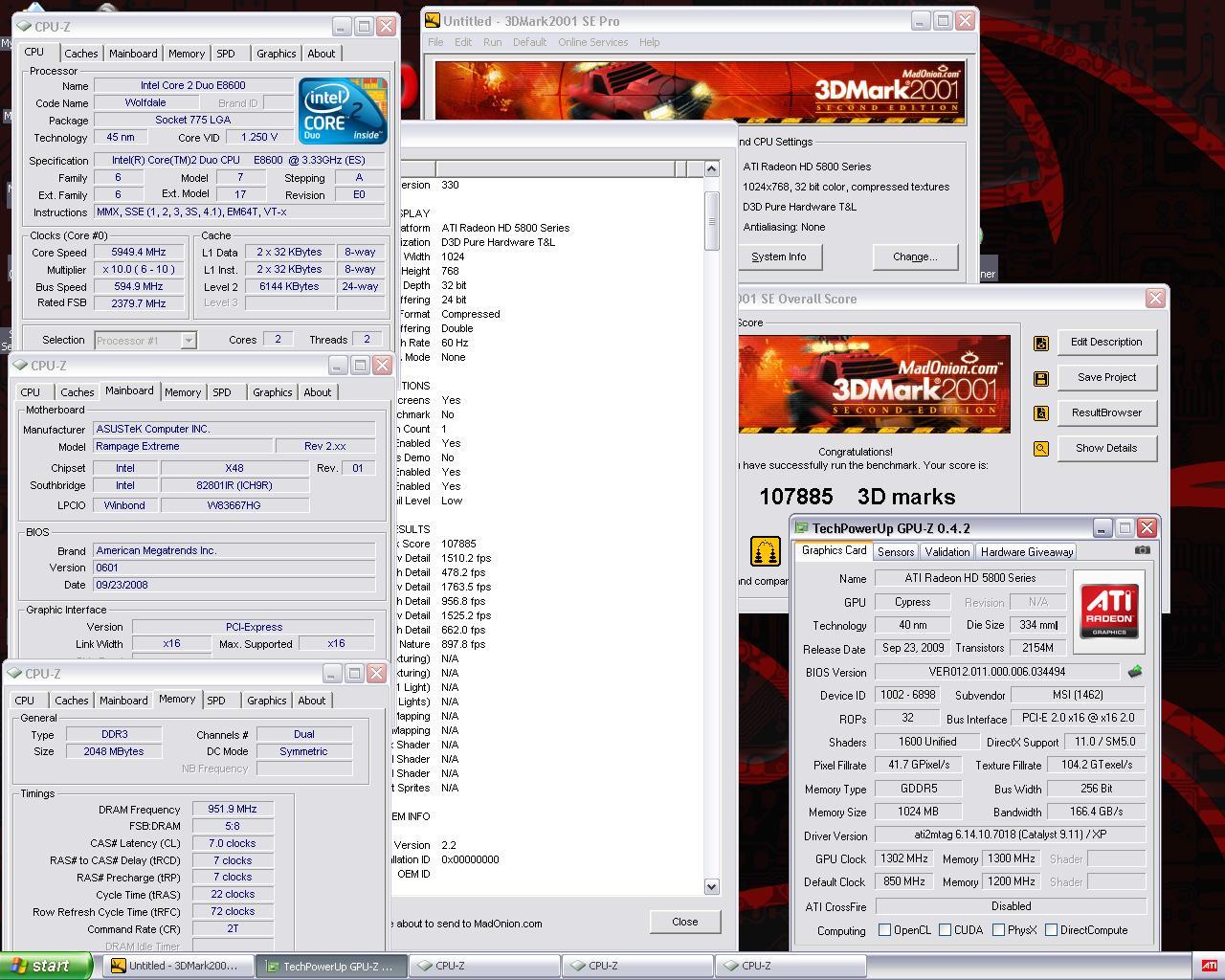The height and width of the screenshot is (980, 1225).
Task: Click the Intel Core 2 Duo logo
Action: 343,111
